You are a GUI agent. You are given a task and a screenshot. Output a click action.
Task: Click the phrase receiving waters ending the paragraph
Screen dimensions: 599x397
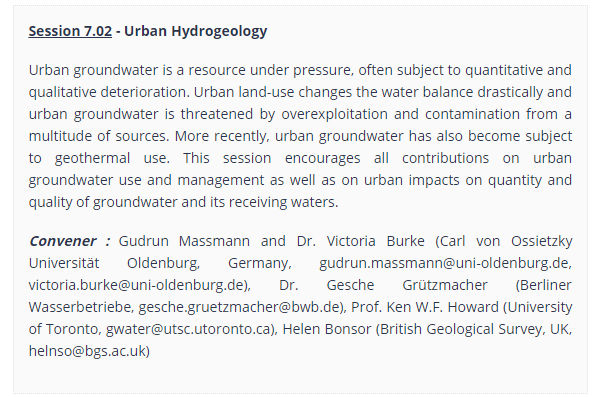(x=282, y=202)
